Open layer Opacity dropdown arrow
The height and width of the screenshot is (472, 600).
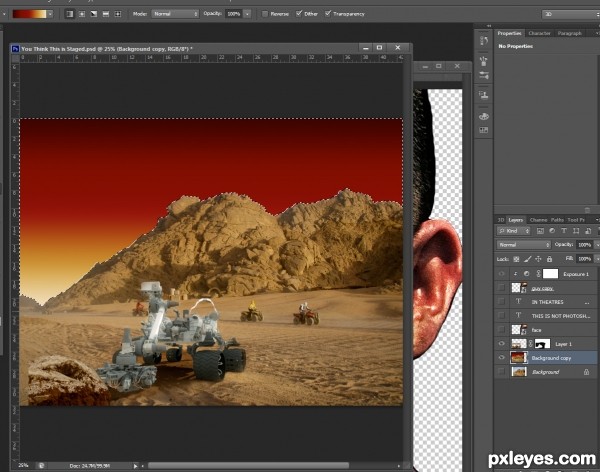pos(598,245)
